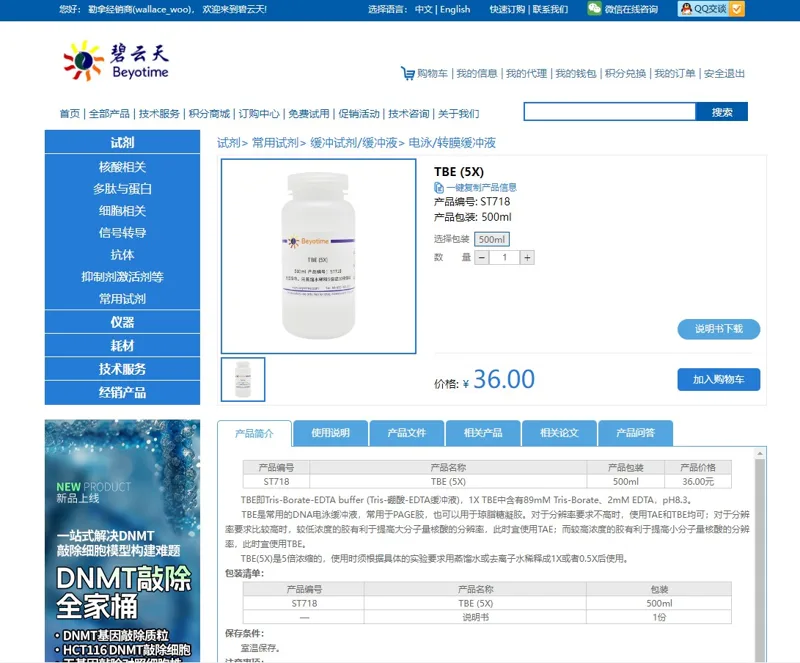Increase quantity with plus button
This screenshot has width=800, height=663.
(x=527, y=257)
